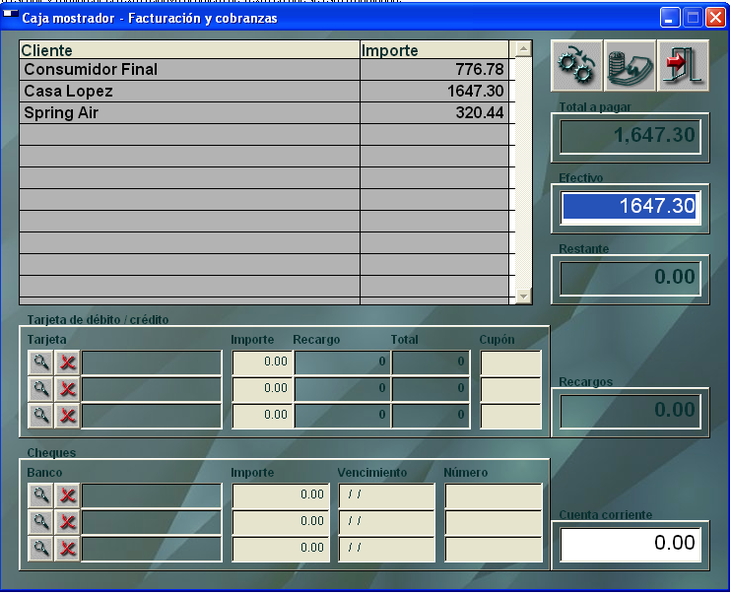The height and width of the screenshot is (593, 730).
Task: Search card in first Tarjeta row
Action: (x=41, y=362)
